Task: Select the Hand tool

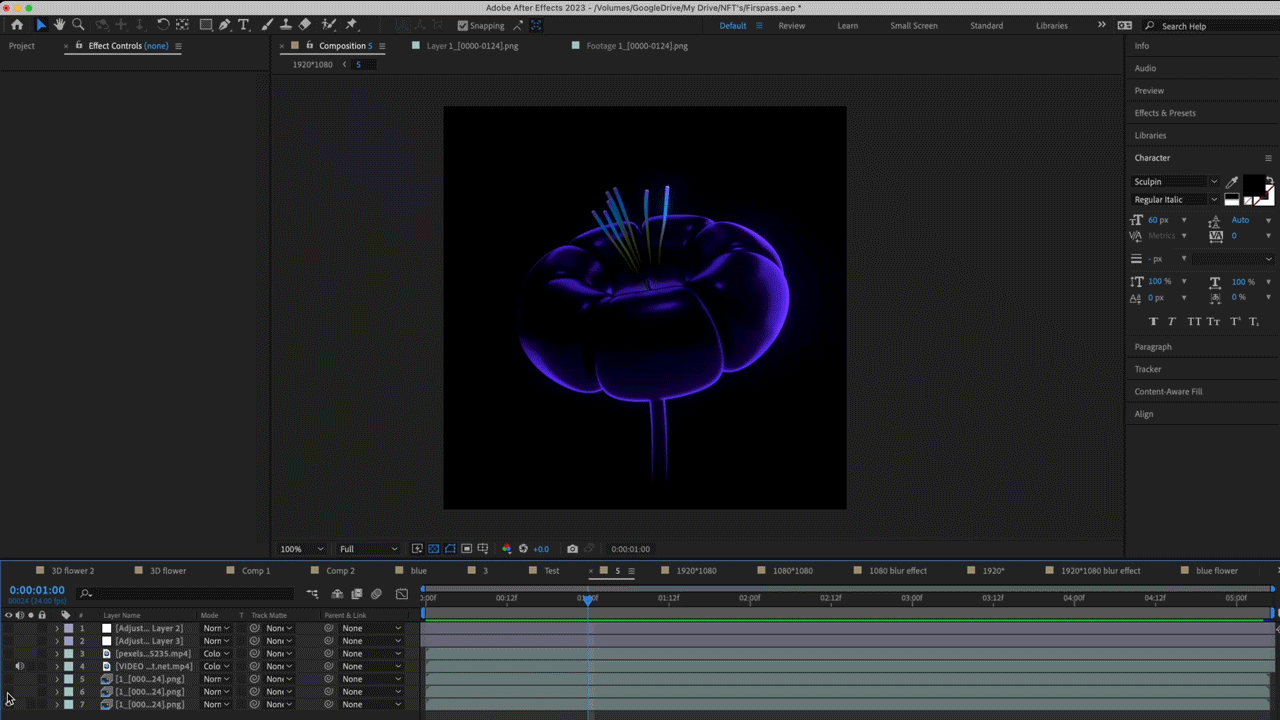Action: point(59,25)
